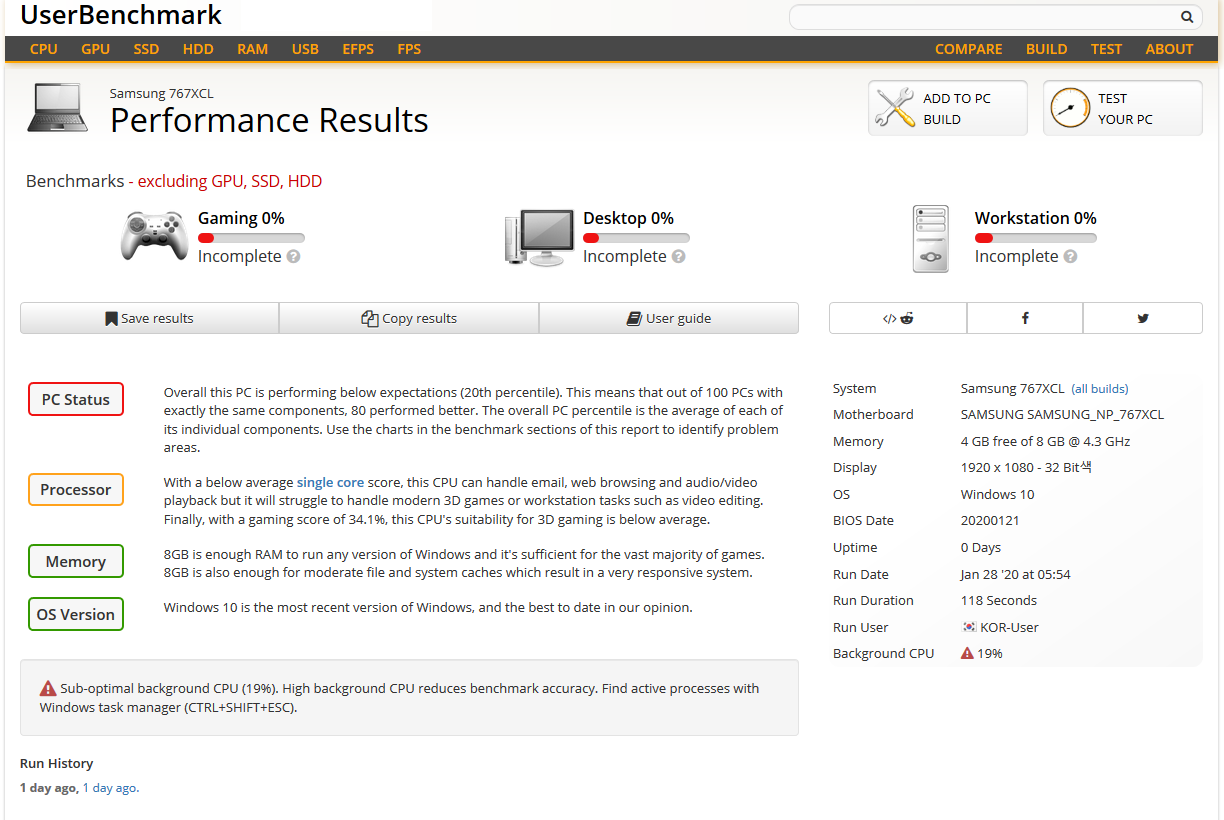Click the Windows 10 OS value
1224x820 pixels.
click(997, 494)
